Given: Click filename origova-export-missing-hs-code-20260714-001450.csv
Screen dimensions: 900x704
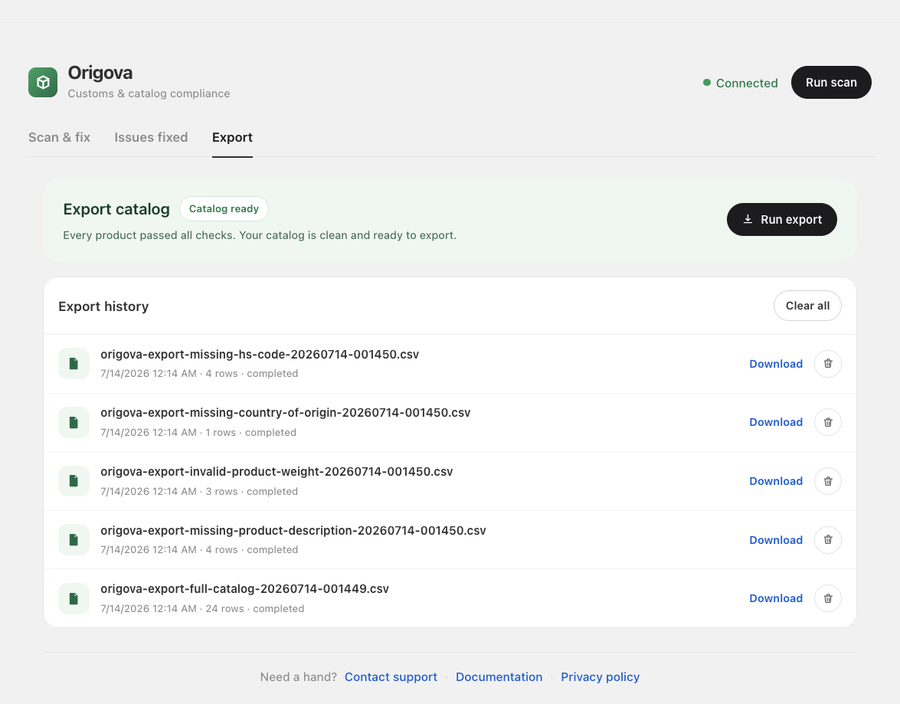Looking at the screenshot, I should [259, 354].
